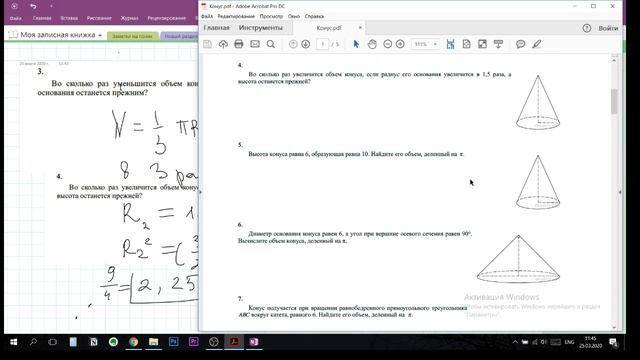Switch to OneNote on the taskbar
The width and height of the screenshot is (640, 360).
254,342
